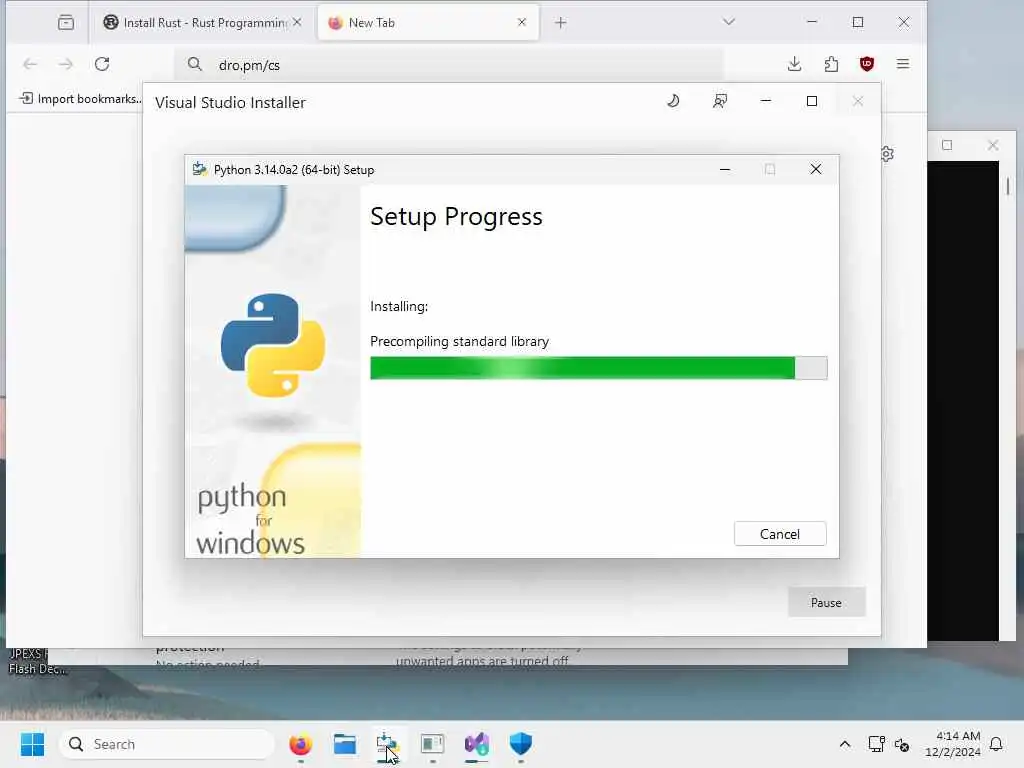Click the address bar search magnifier icon
Screen dimensions: 1024x768
pos(195,64)
